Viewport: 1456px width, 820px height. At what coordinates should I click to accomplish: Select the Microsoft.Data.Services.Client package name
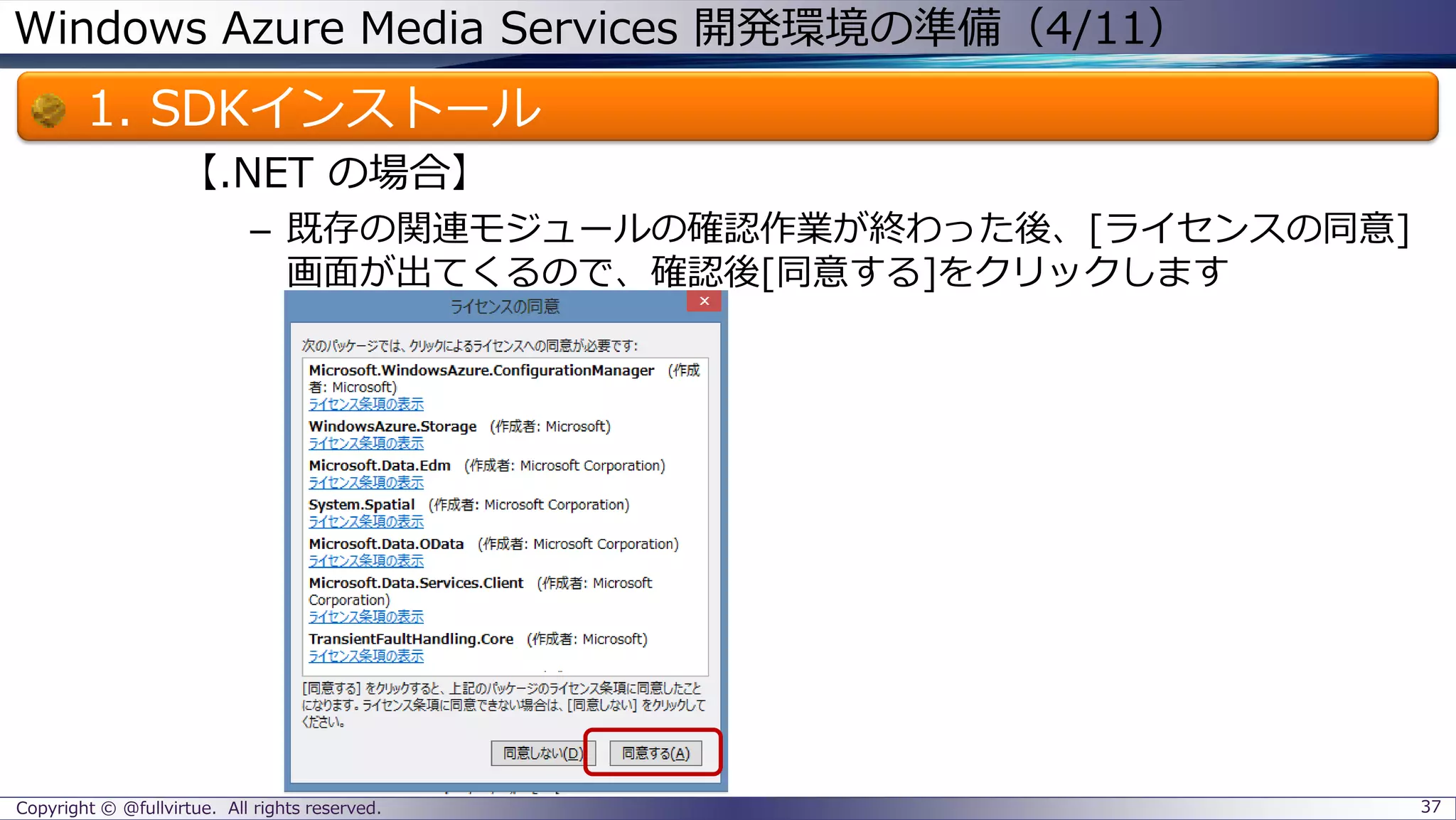(416, 583)
